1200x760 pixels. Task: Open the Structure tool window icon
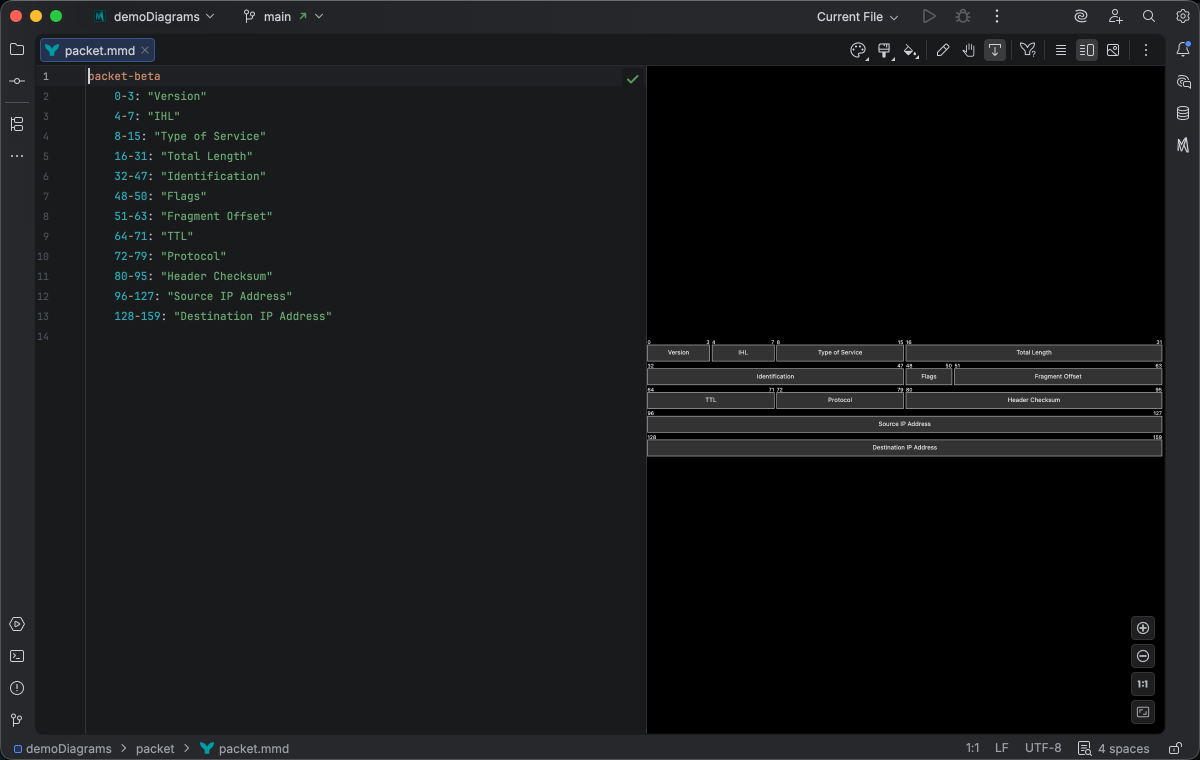coord(17,124)
